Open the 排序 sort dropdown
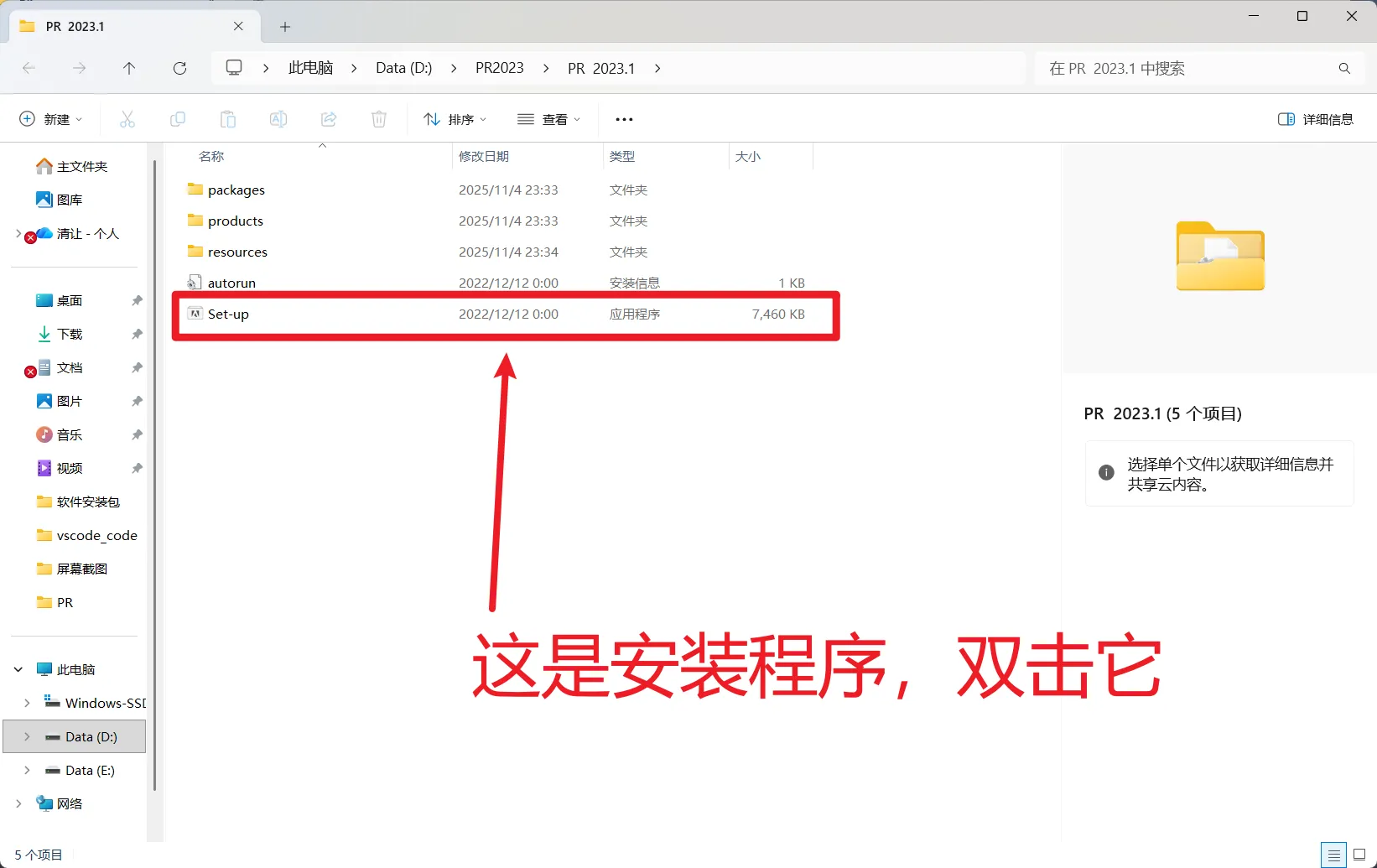This screenshot has width=1377, height=868. [455, 119]
